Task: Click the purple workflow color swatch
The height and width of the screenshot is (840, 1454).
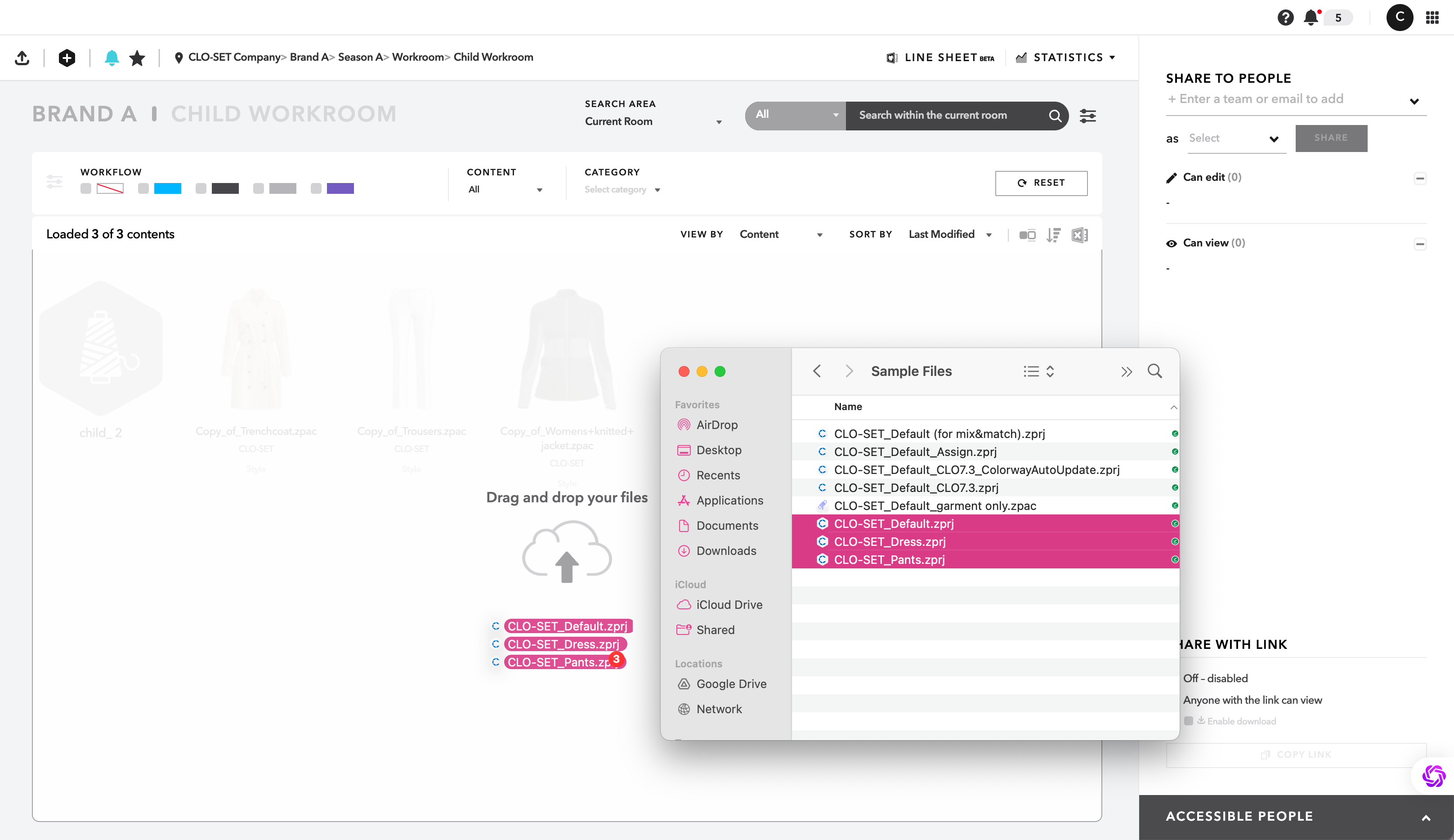Action: point(340,189)
